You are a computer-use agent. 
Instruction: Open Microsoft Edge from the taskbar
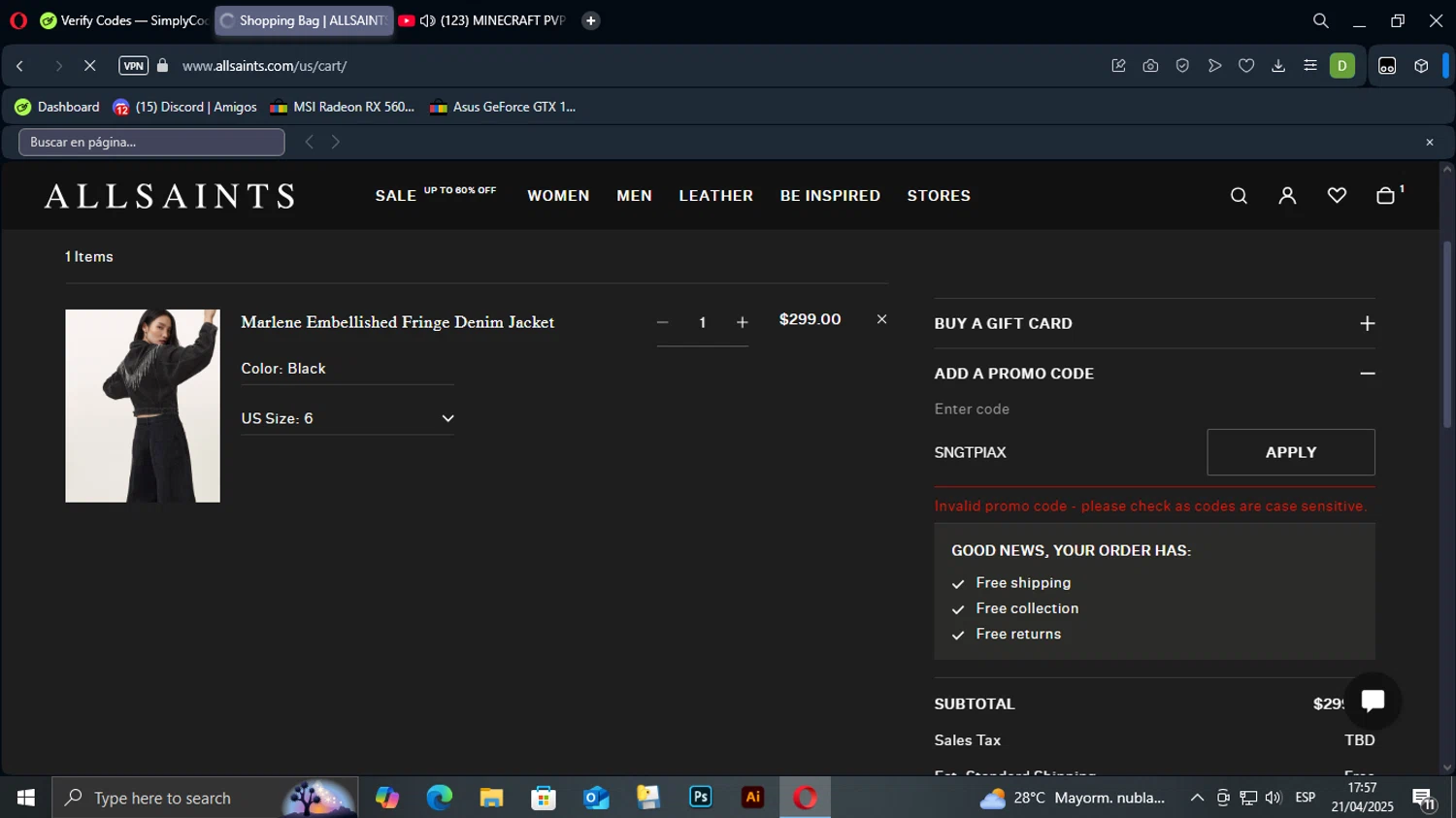pyautogui.click(x=439, y=798)
